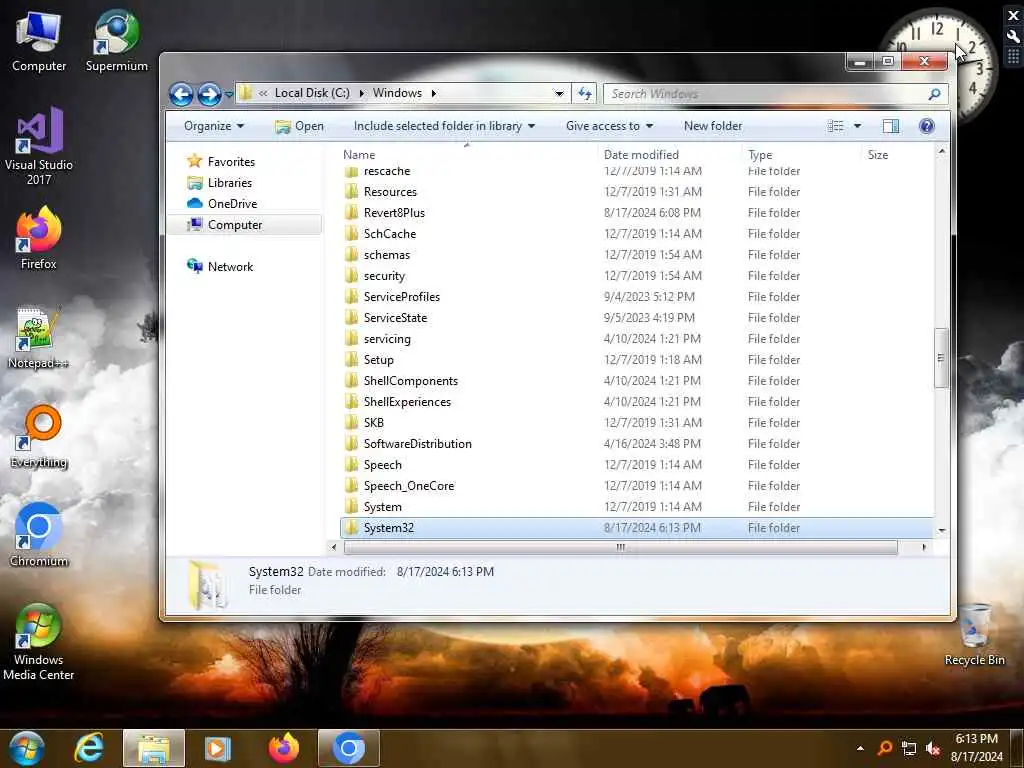Go forward using the Forward arrow button
Viewport: 1024px width, 768px height.
tap(209, 94)
